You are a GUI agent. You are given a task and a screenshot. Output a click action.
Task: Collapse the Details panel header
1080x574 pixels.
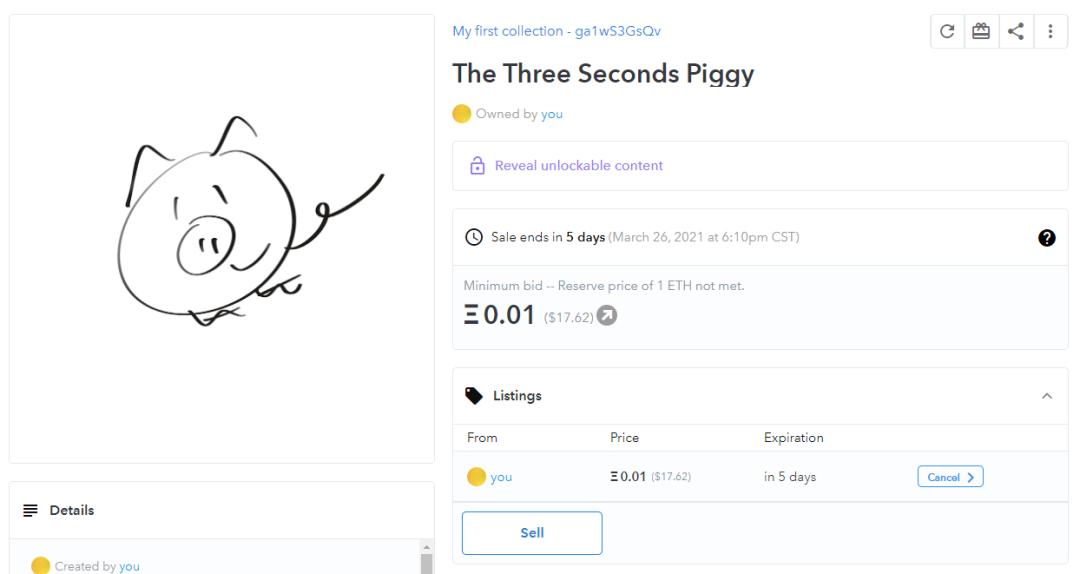coord(222,511)
